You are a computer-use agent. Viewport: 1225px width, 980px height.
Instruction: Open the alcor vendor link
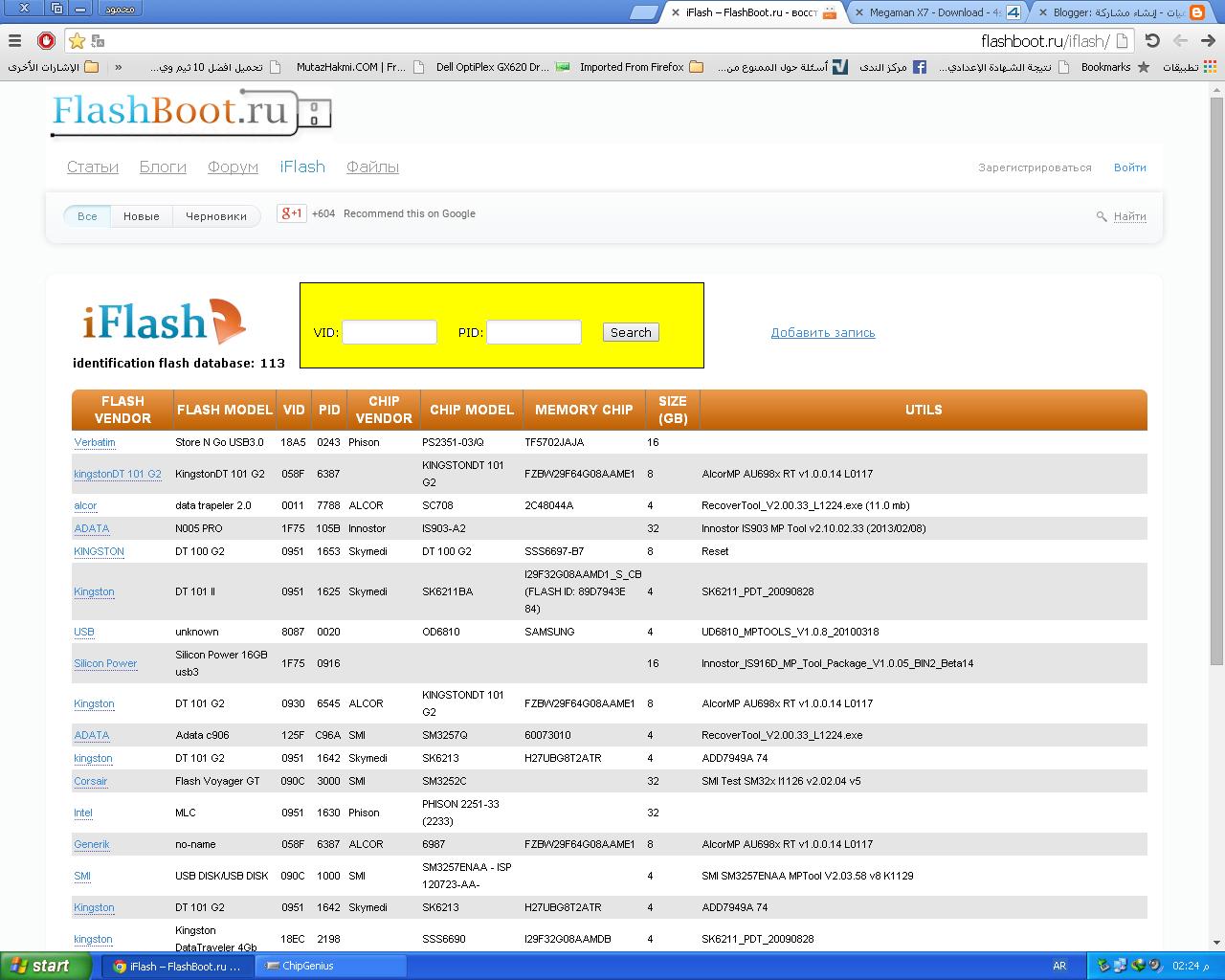click(x=85, y=505)
